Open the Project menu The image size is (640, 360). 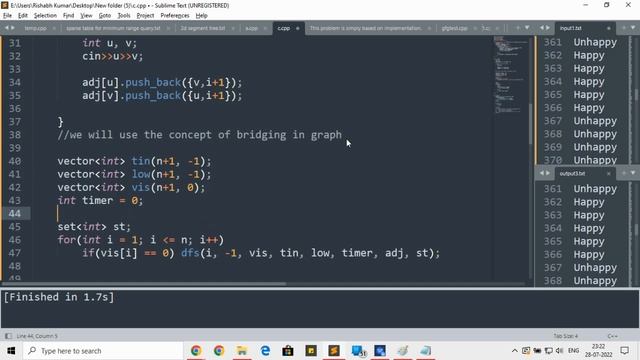tap(145, 16)
